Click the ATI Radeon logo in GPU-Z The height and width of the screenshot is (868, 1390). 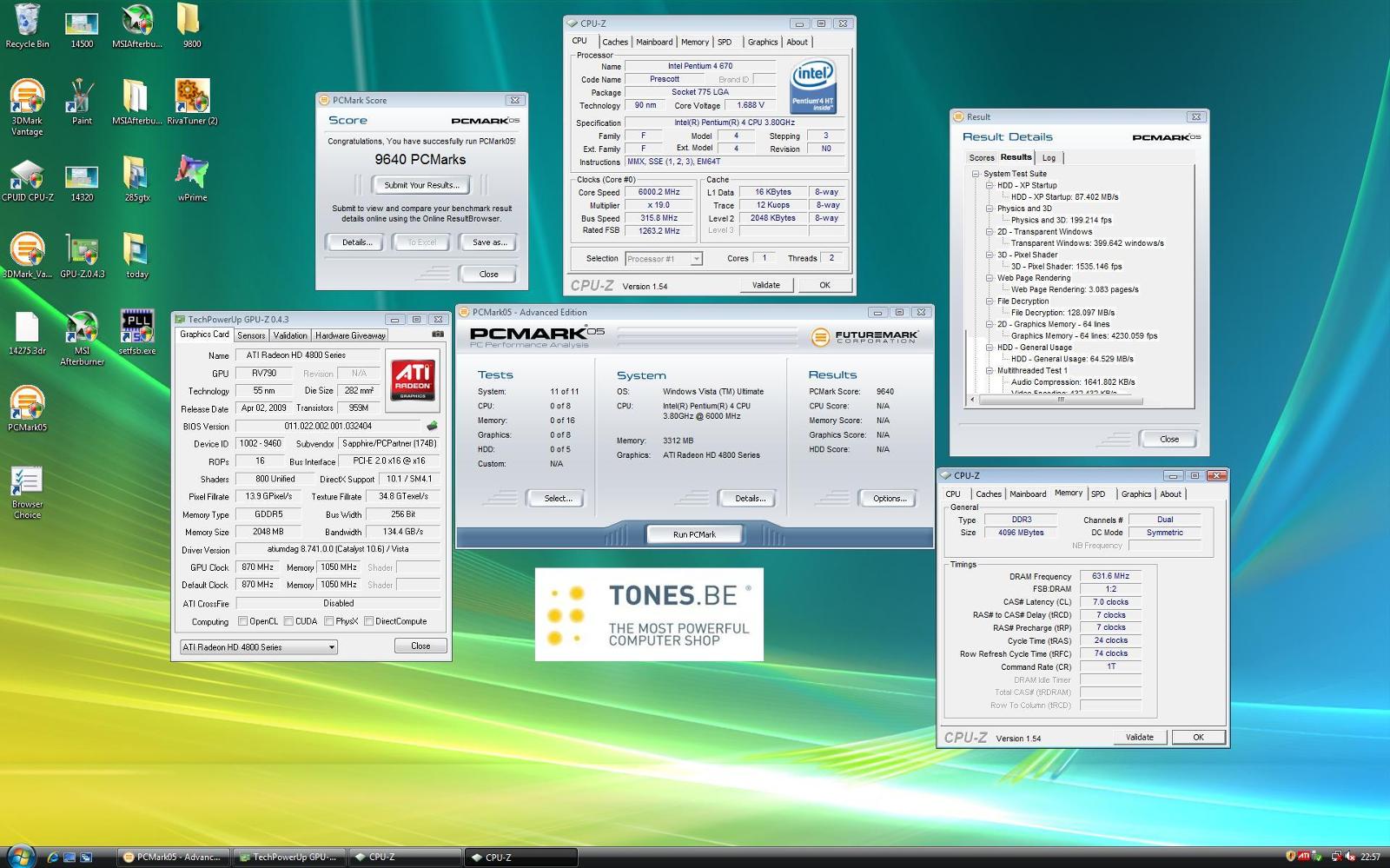[413, 379]
